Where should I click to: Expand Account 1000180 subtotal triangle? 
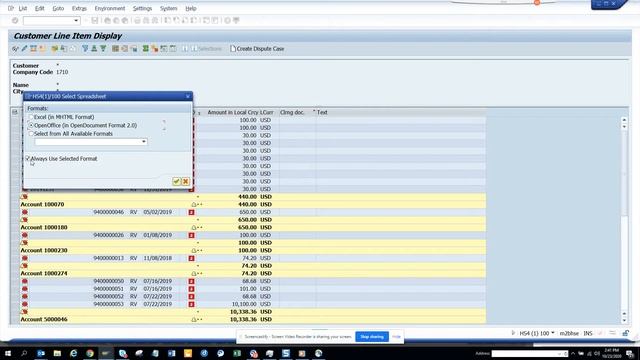[x=194, y=227]
